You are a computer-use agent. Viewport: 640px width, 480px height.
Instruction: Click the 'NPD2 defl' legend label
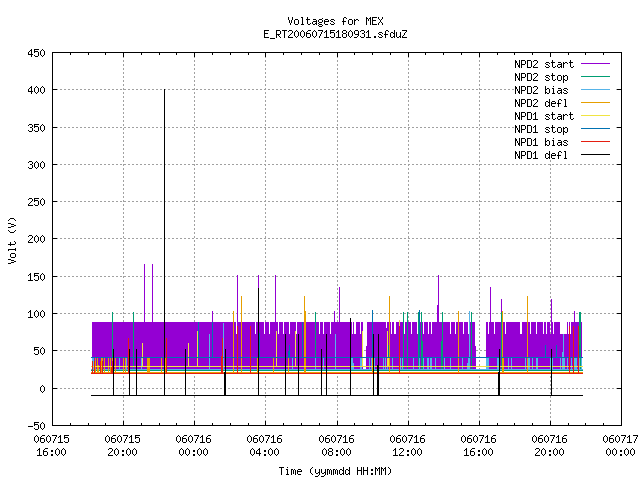pyautogui.click(x=541, y=103)
